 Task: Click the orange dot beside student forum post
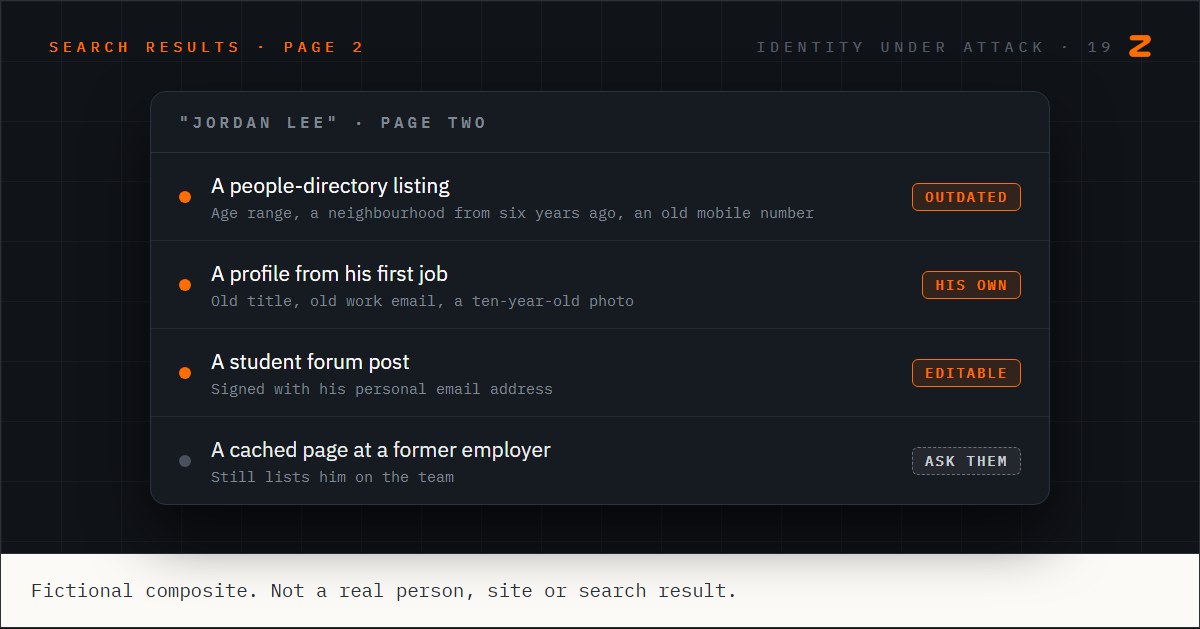(x=185, y=373)
